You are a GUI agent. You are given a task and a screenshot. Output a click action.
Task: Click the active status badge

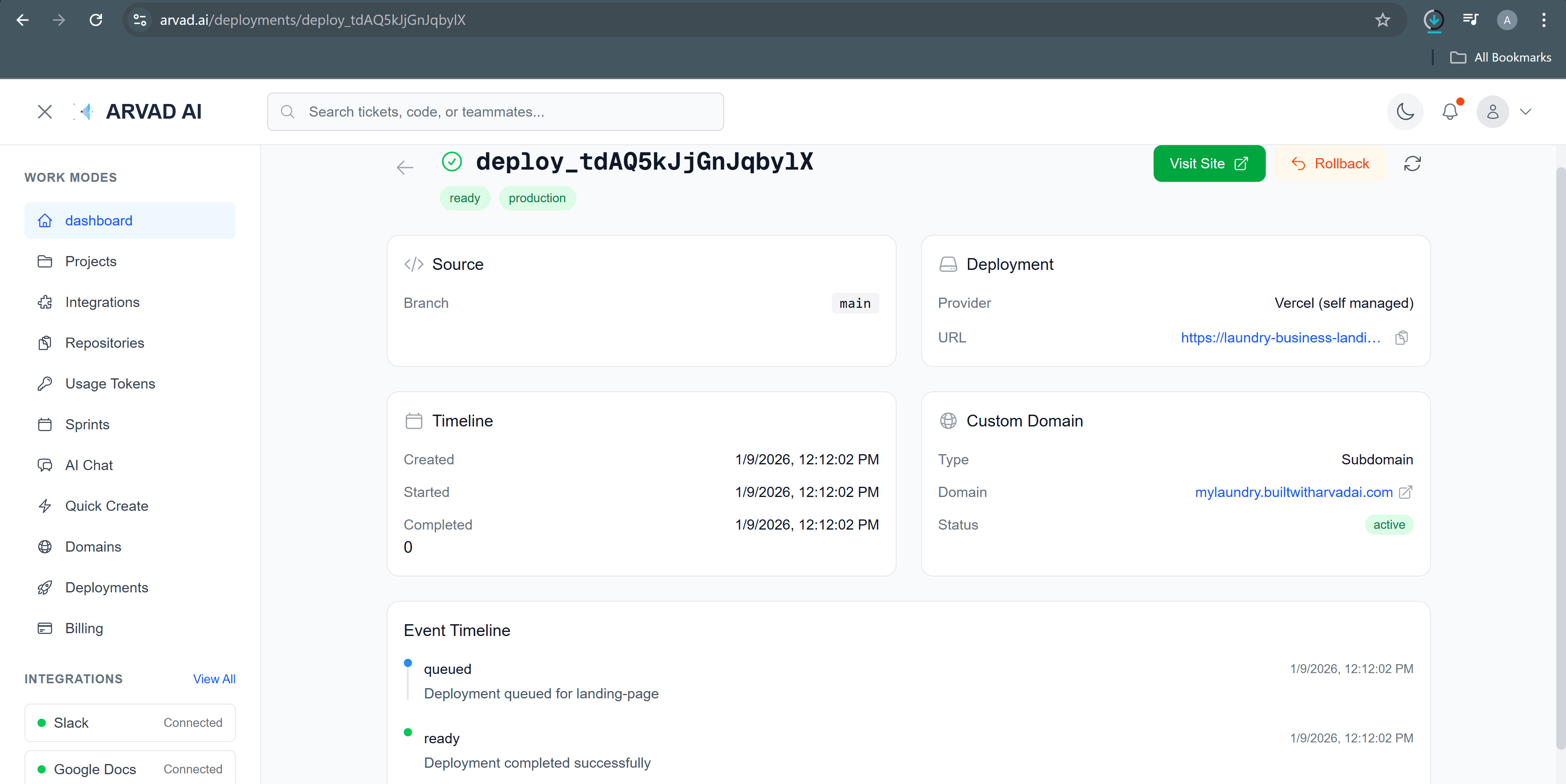tap(1389, 524)
